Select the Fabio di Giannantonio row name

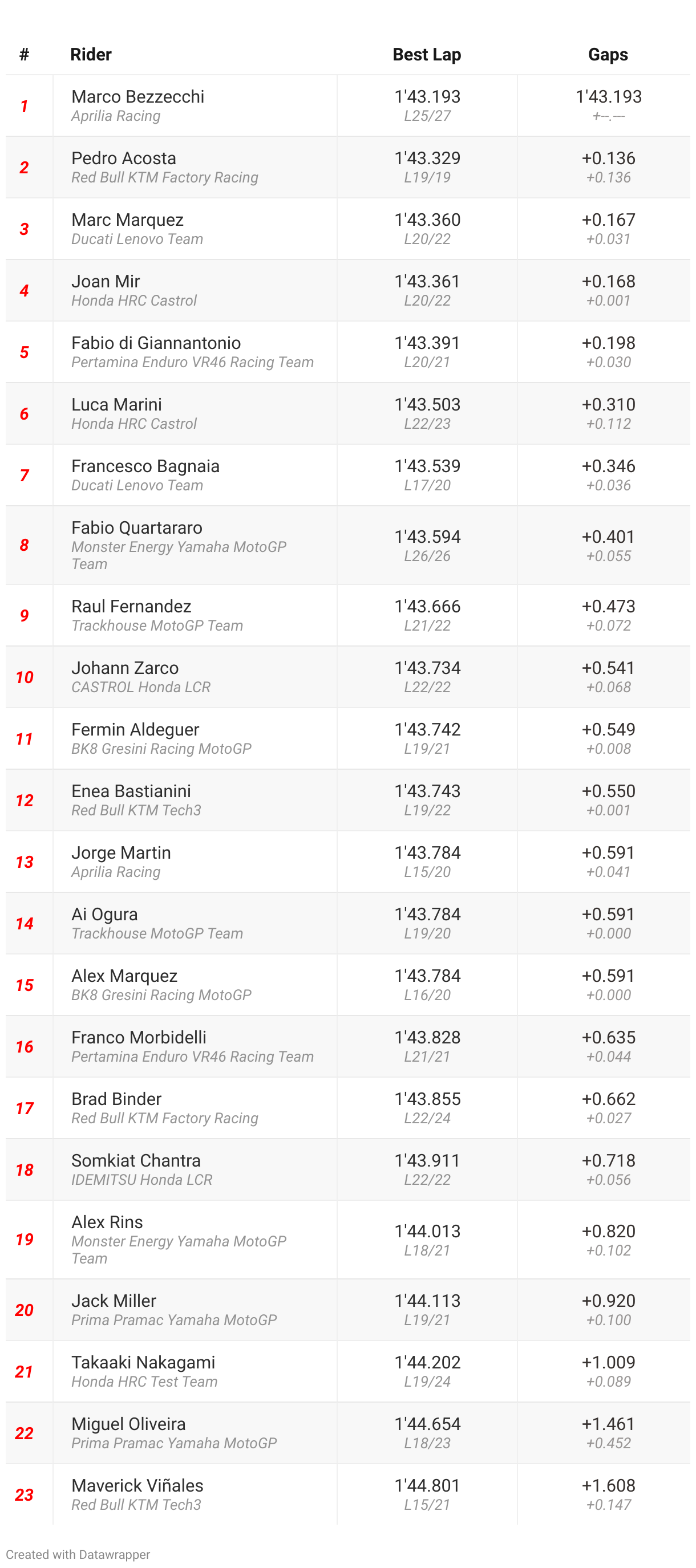tap(156, 343)
